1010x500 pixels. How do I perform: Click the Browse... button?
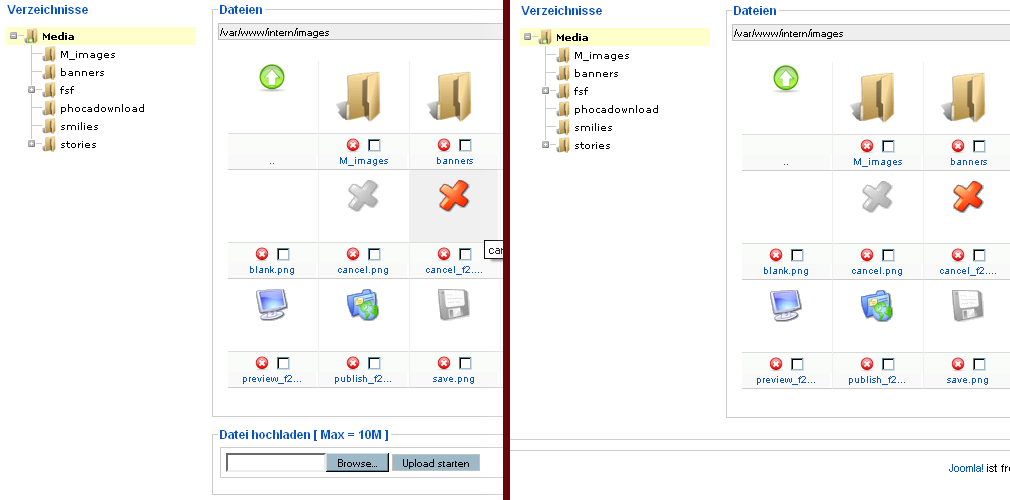click(357, 463)
